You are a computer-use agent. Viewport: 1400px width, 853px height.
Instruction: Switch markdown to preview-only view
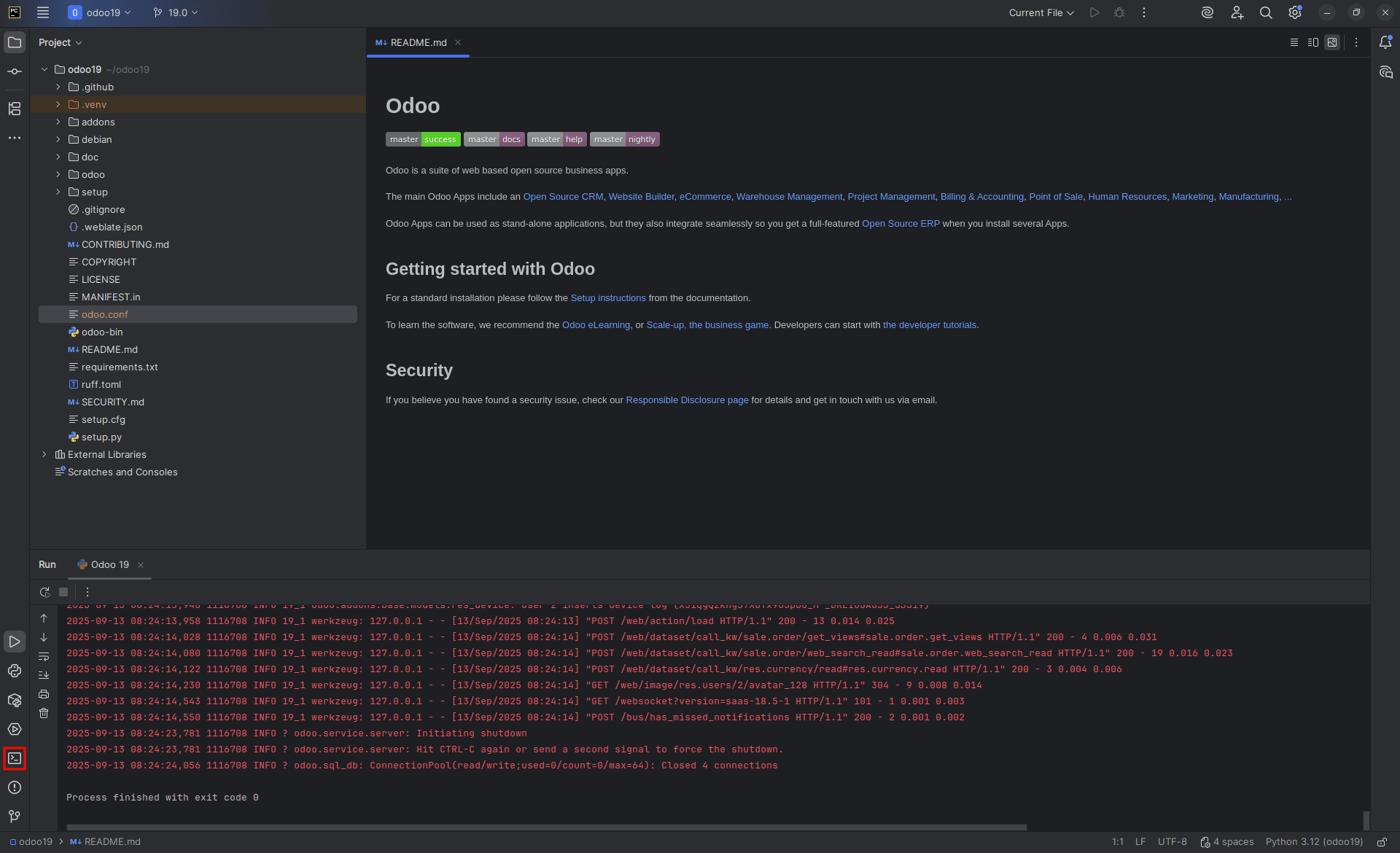click(1332, 42)
